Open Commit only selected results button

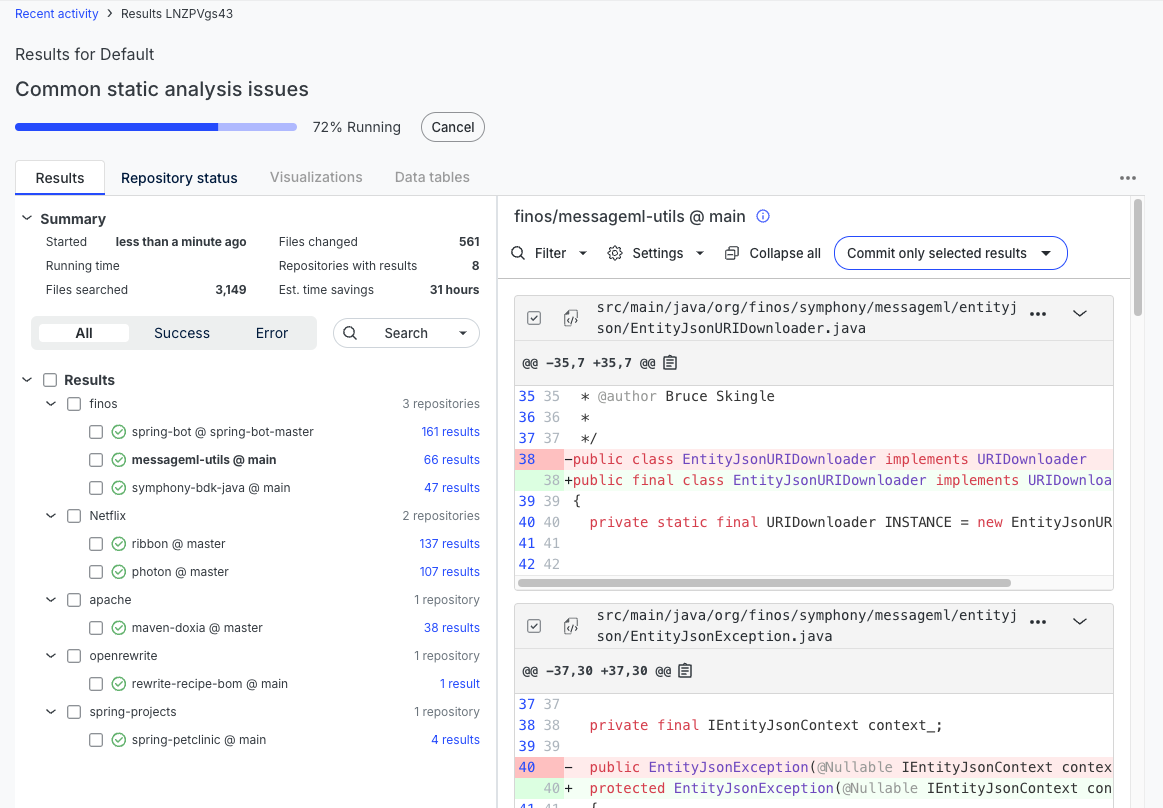tap(950, 253)
